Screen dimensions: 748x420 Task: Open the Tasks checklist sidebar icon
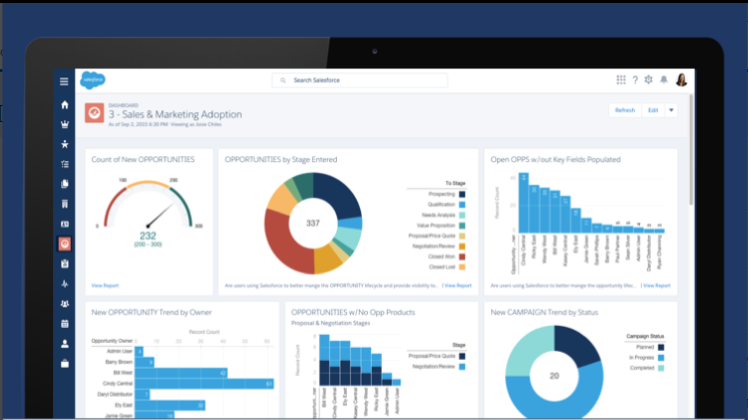[x=64, y=164]
